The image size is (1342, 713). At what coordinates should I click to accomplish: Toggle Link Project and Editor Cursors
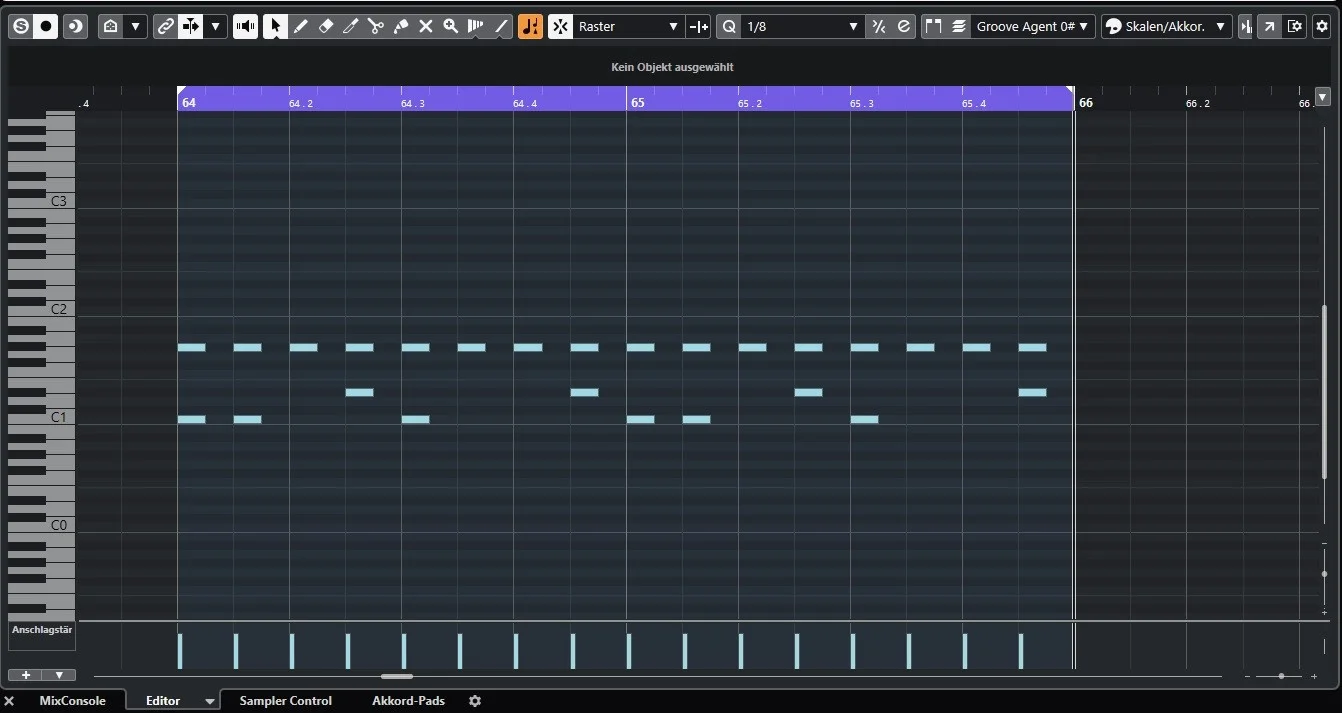pos(166,26)
